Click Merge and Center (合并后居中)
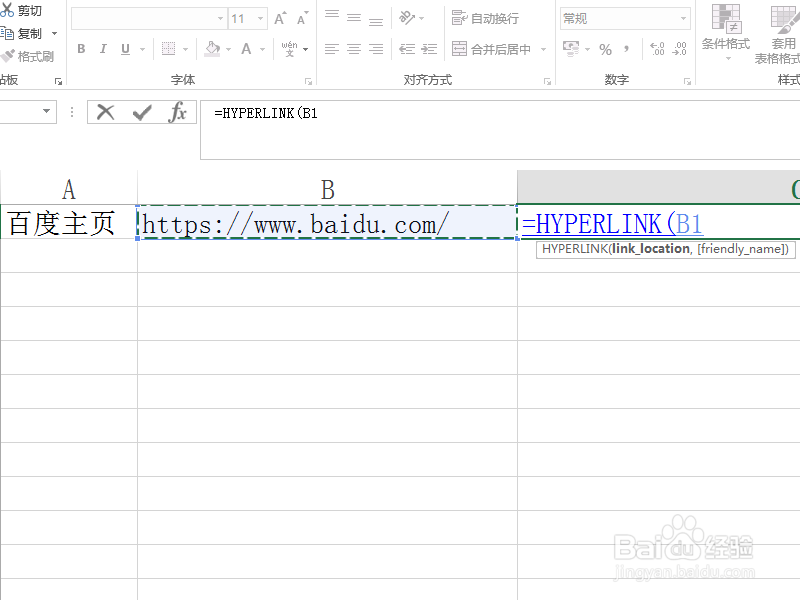The width and height of the screenshot is (800, 600). [x=491, y=49]
